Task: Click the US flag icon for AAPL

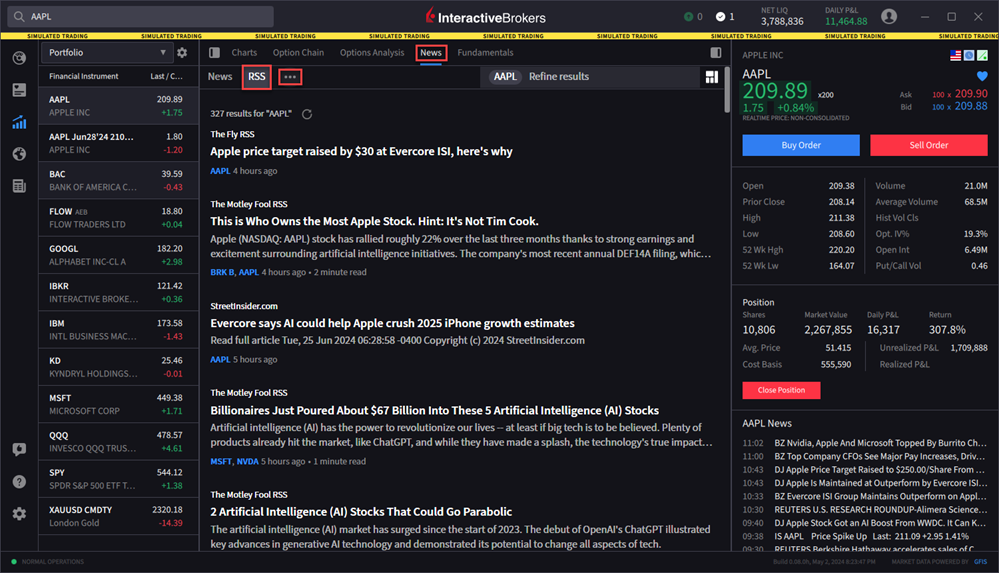Action: tap(955, 55)
